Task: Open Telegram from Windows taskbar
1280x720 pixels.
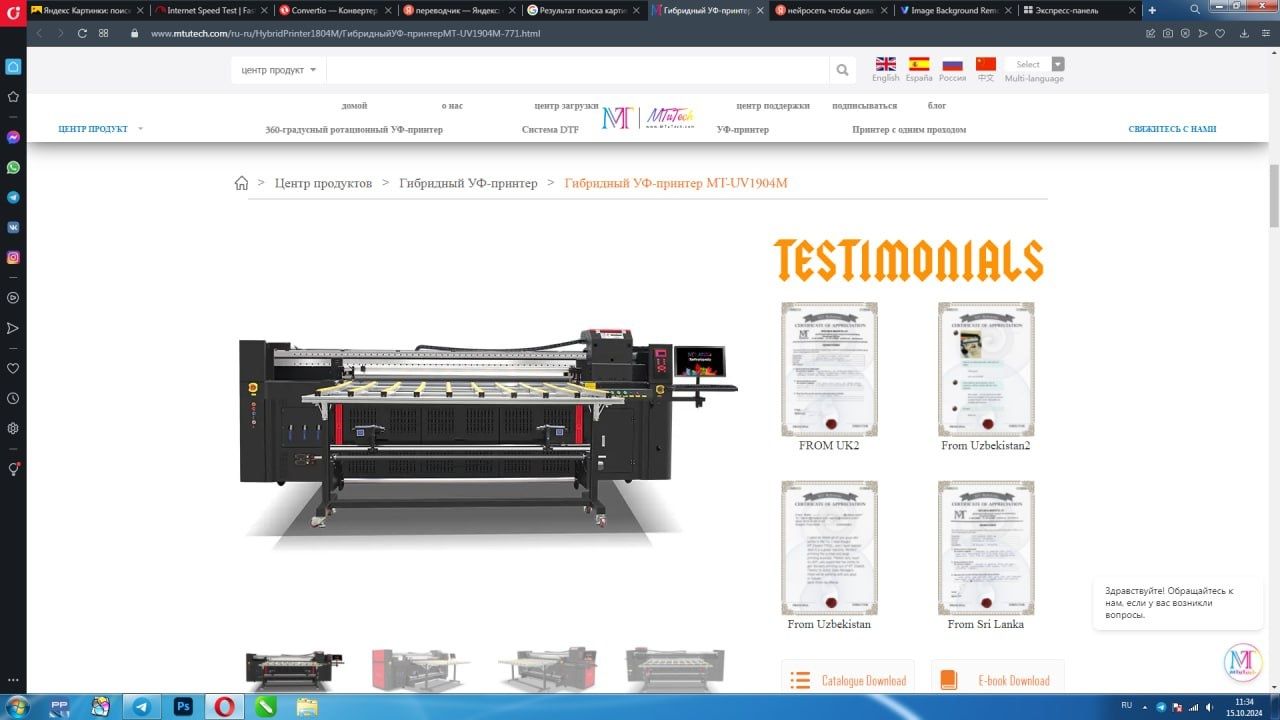Action: [x=141, y=706]
